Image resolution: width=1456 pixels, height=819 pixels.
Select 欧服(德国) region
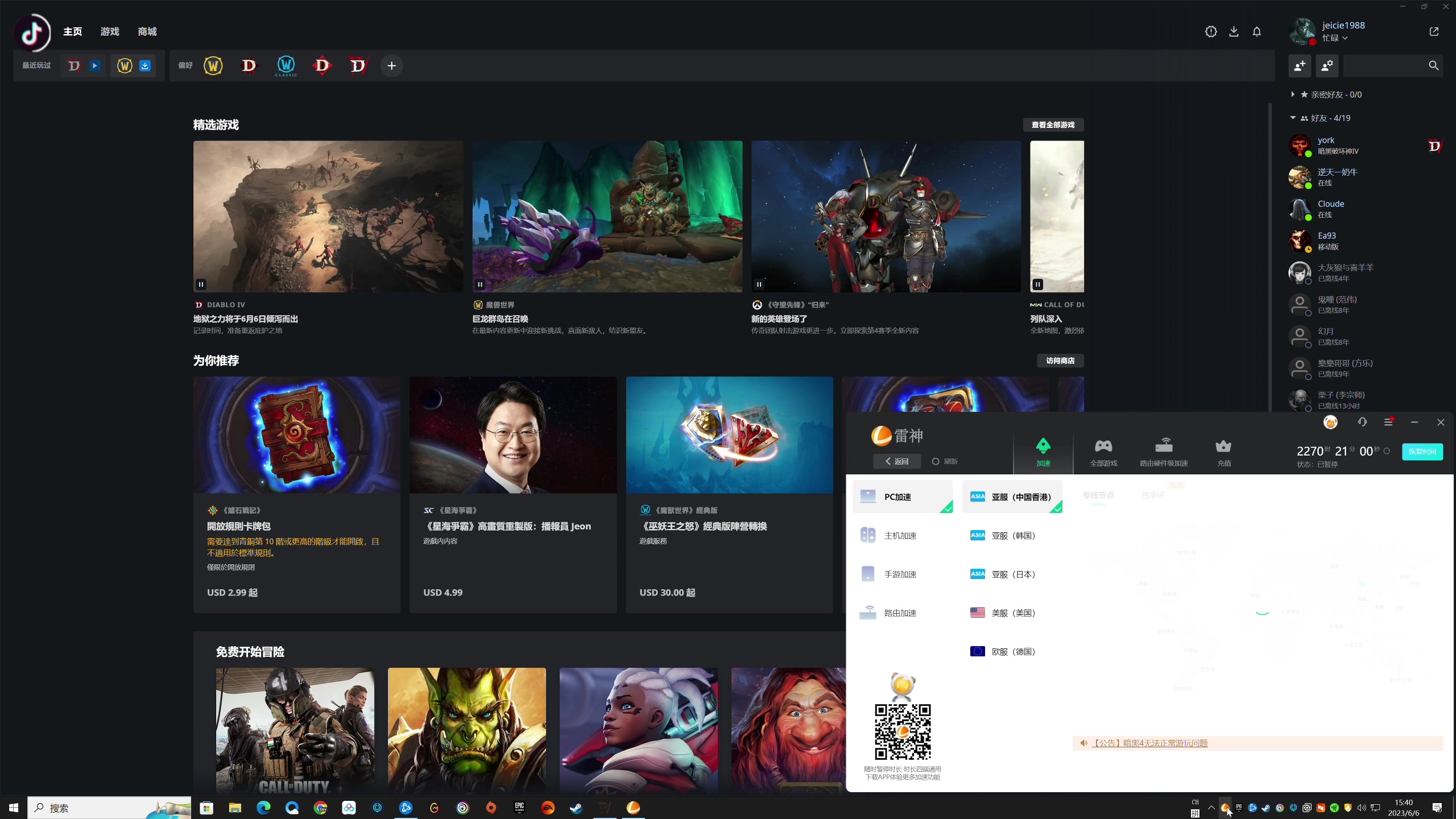pos(1012,651)
